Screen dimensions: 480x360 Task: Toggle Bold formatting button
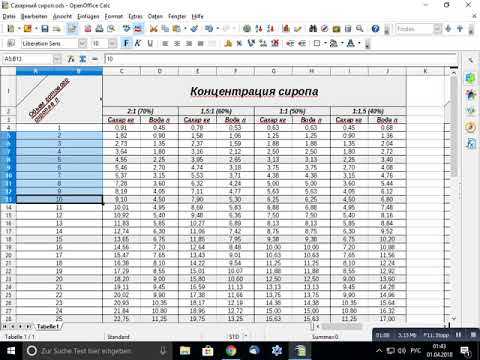[126, 43]
